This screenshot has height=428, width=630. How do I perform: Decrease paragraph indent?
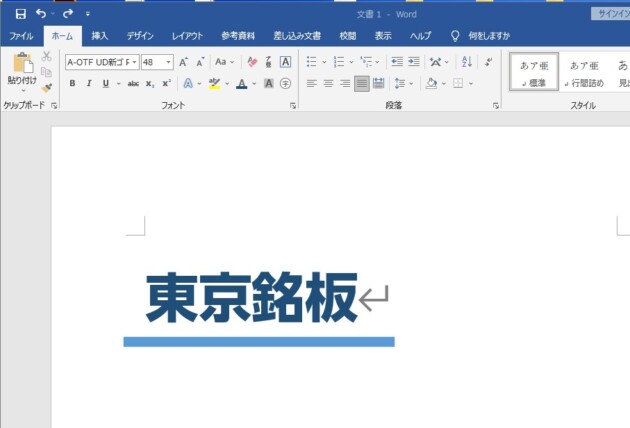[x=397, y=61]
